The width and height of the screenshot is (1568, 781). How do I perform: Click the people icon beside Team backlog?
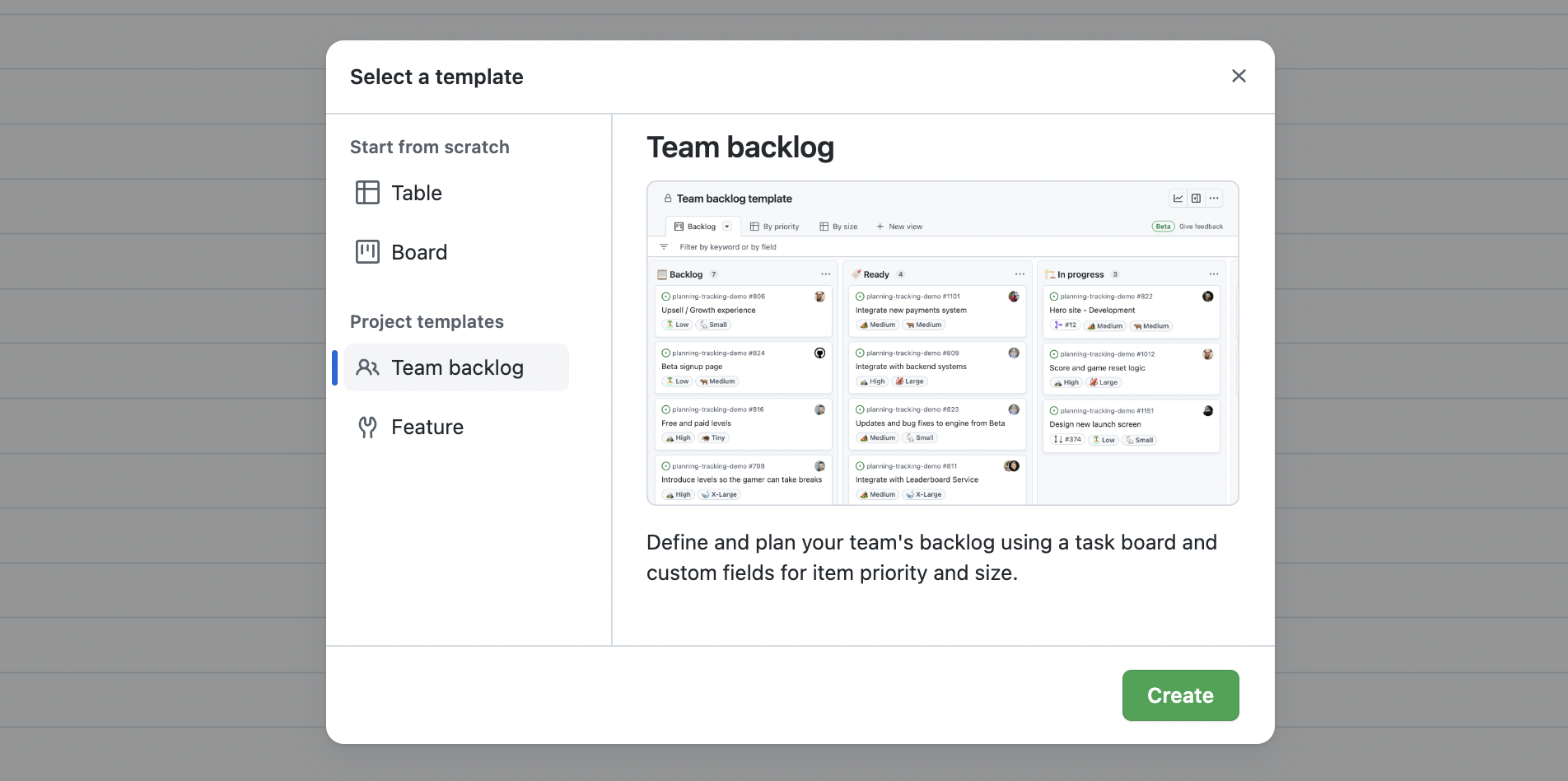tap(367, 367)
